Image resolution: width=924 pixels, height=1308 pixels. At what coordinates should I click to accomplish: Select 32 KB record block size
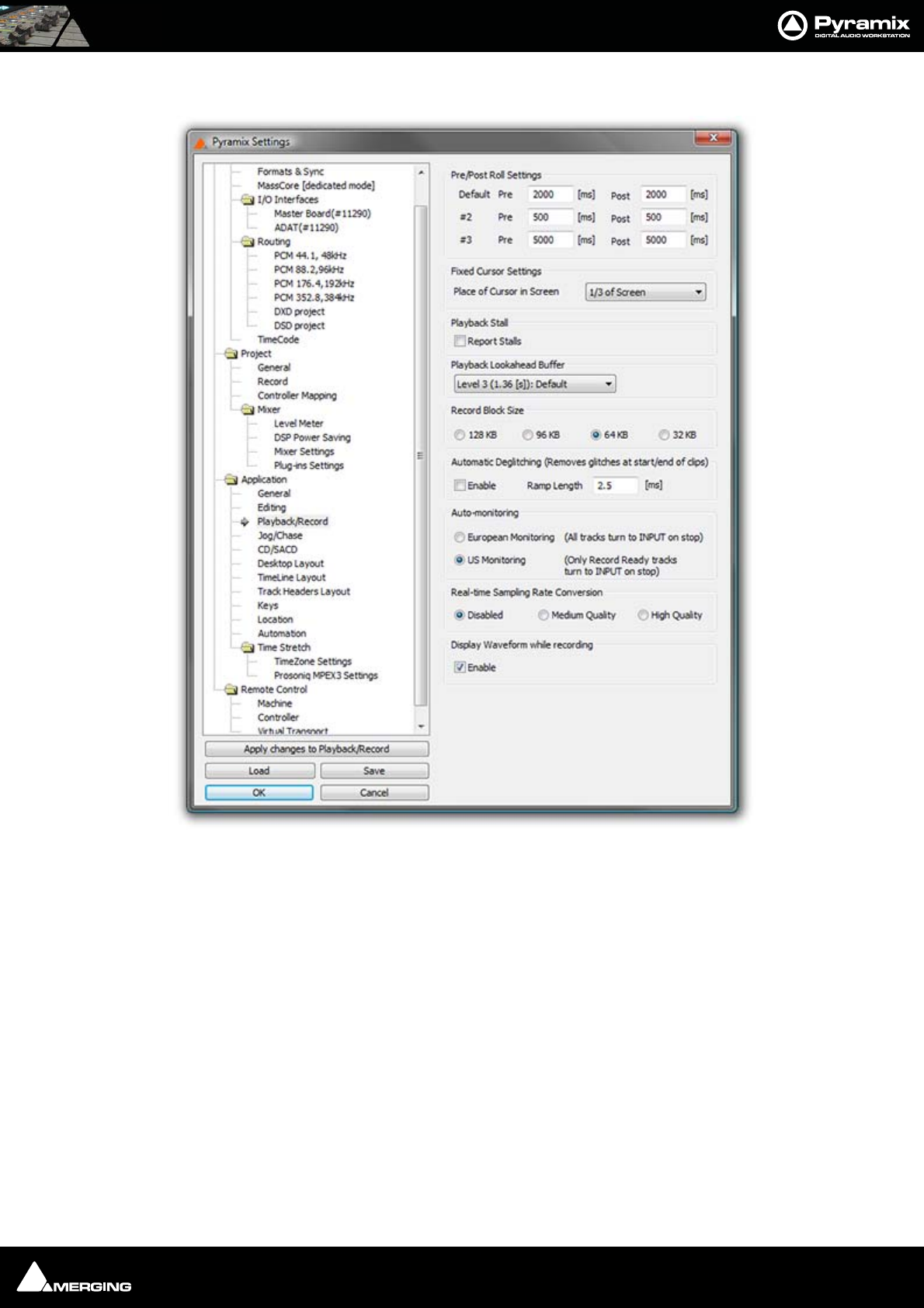click(664, 435)
